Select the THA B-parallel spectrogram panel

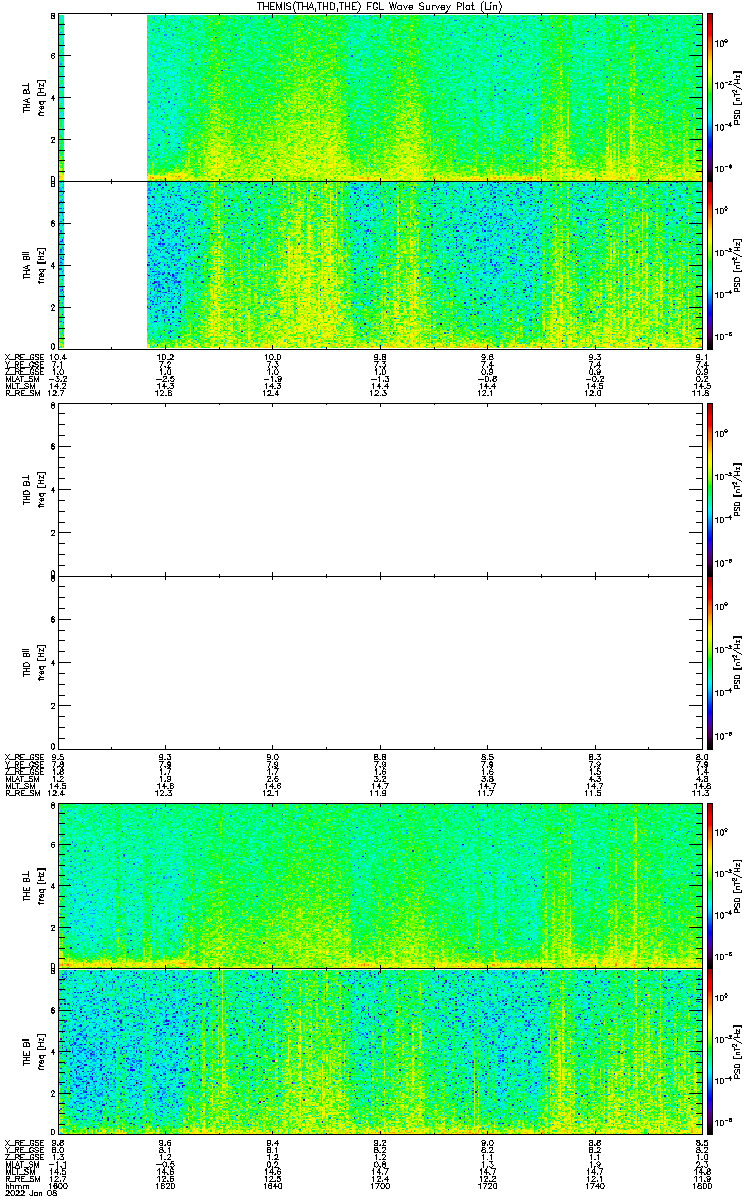coord(379,264)
